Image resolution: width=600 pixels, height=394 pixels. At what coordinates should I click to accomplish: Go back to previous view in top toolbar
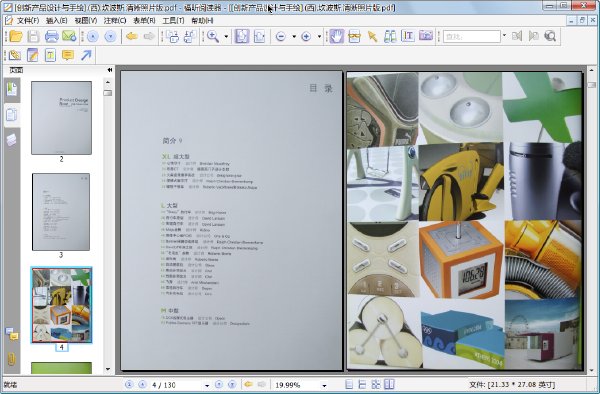point(132,36)
